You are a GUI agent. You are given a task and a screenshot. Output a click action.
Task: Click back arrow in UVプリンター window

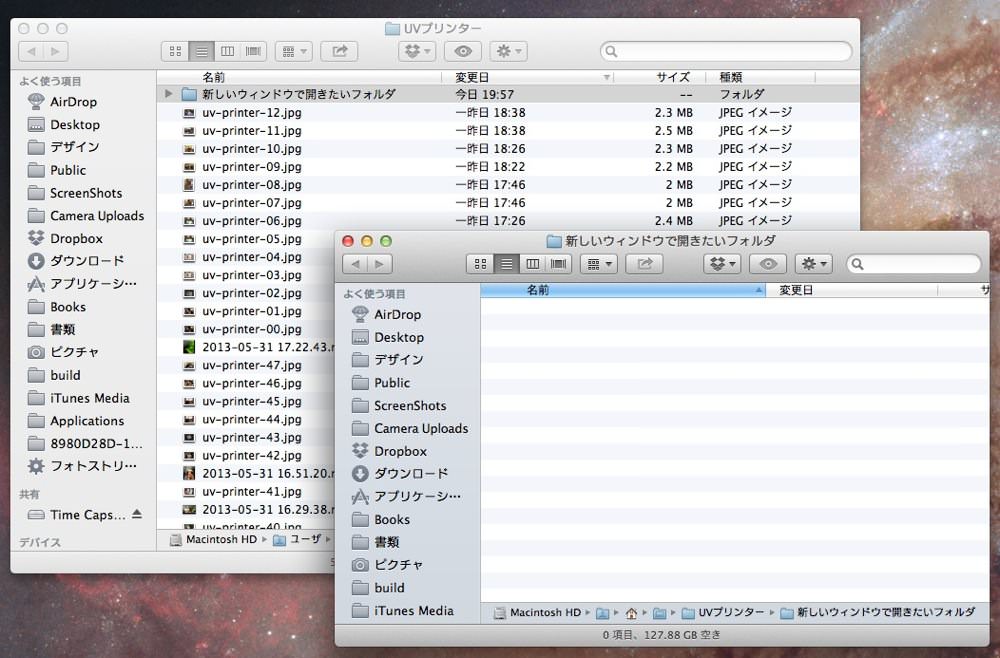point(31,51)
